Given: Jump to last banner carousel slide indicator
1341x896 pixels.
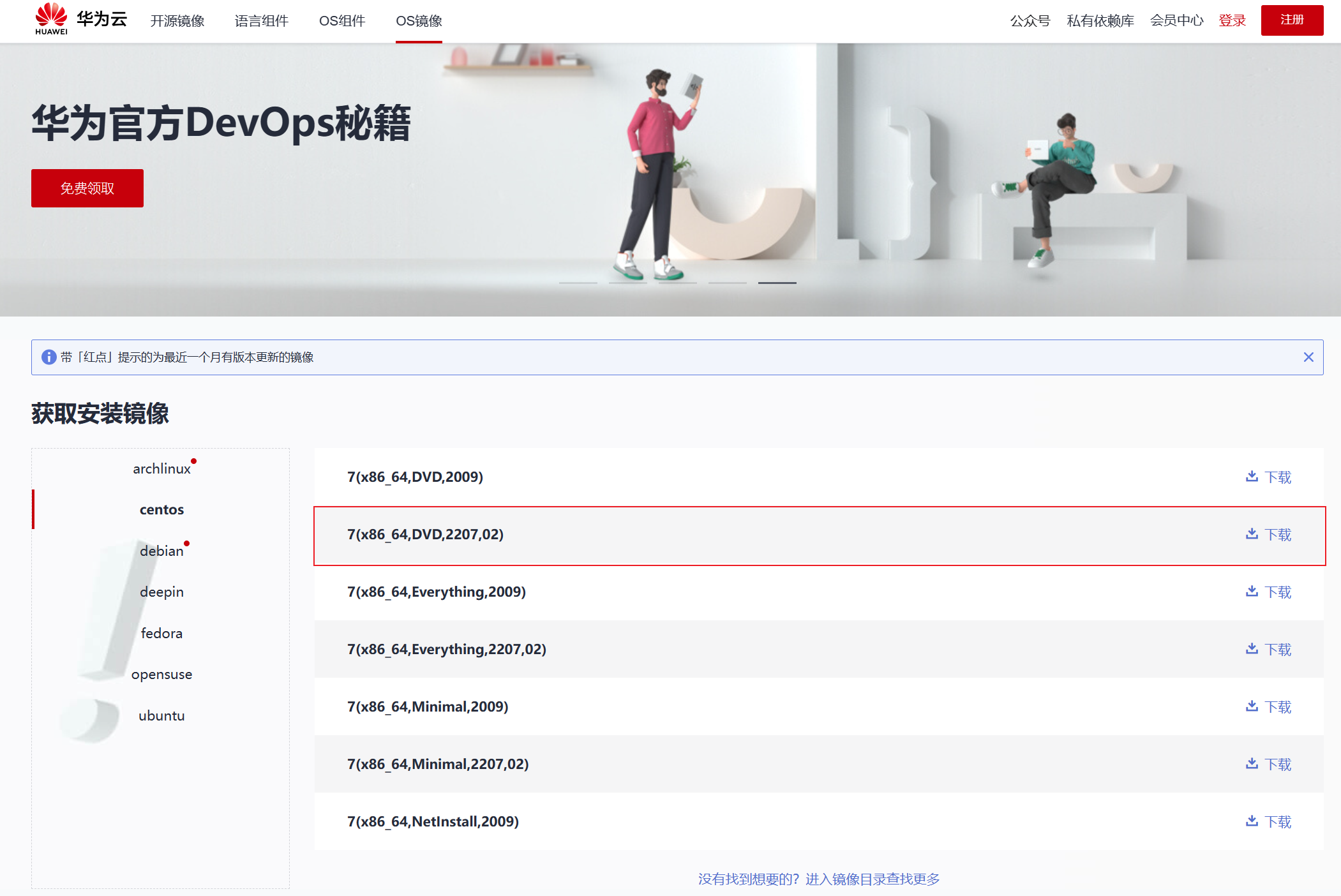Looking at the screenshot, I should [x=777, y=283].
